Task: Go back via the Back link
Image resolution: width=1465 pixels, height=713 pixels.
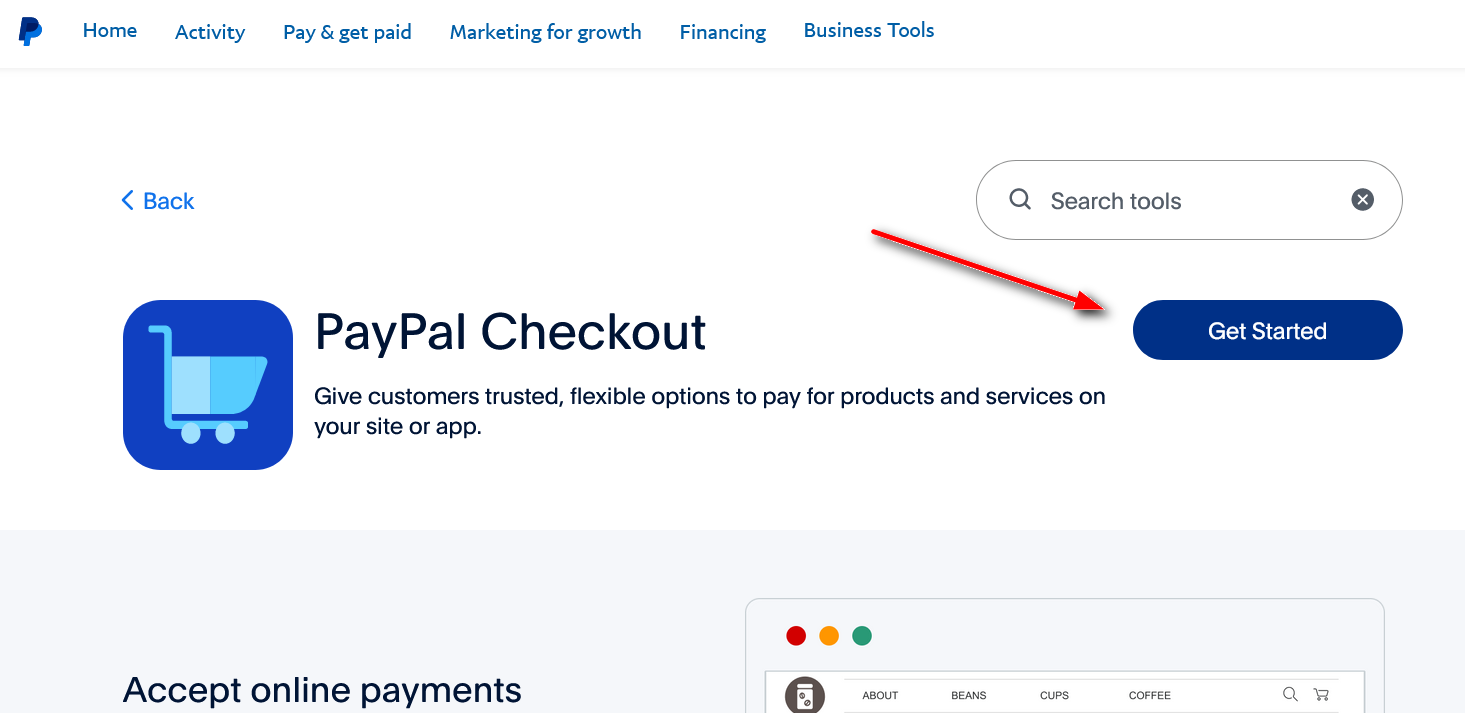Action: pyautogui.click(x=158, y=201)
